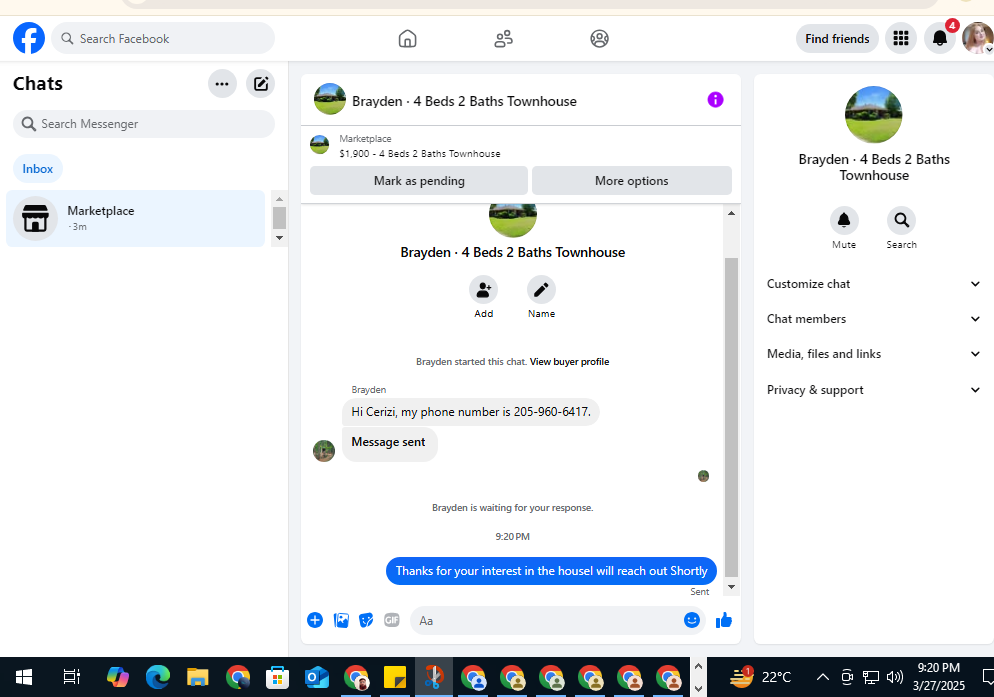Open the taskbar clock showing 9:20 PM
This screenshot has height=697, width=994.
pyautogui.click(x=938, y=677)
